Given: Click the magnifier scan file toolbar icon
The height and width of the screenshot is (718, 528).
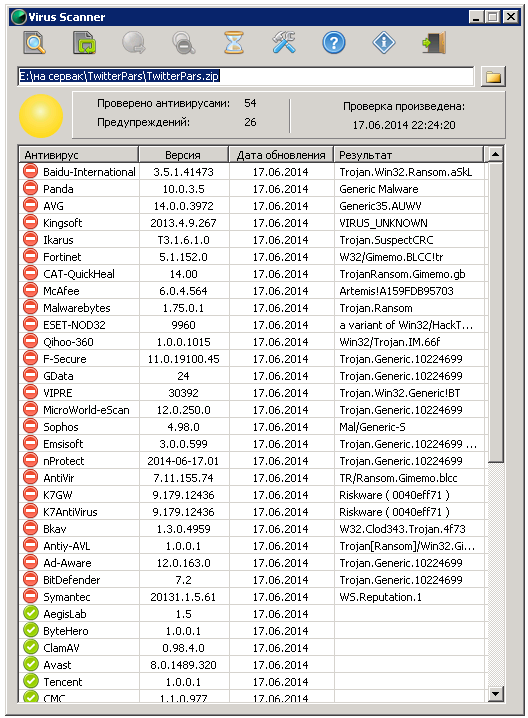Looking at the screenshot, I should click(x=35, y=43).
